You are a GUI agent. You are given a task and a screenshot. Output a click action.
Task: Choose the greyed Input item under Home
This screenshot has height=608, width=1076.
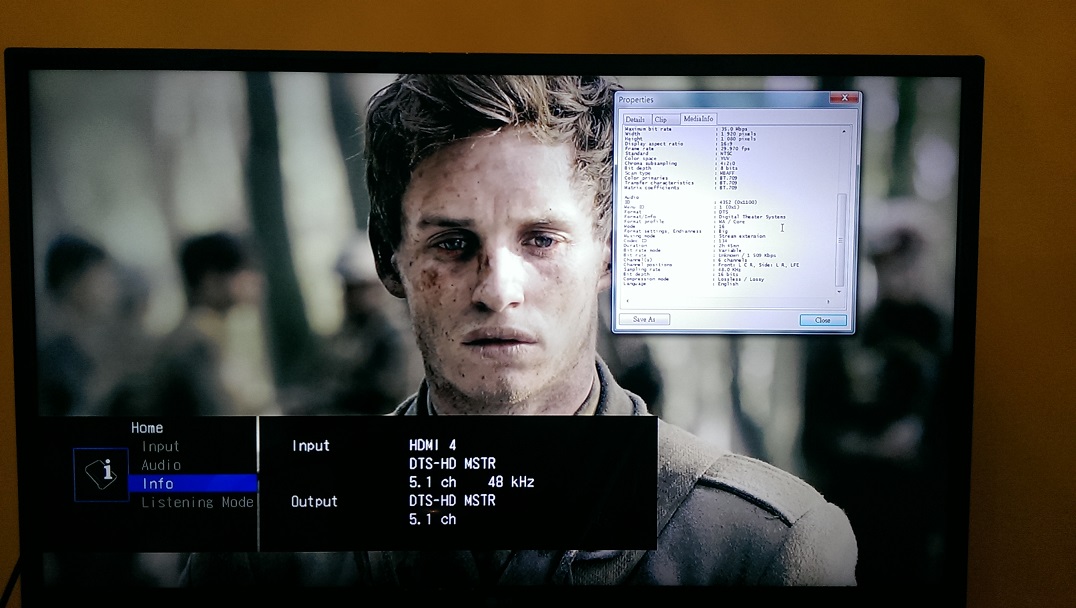click(160, 447)
